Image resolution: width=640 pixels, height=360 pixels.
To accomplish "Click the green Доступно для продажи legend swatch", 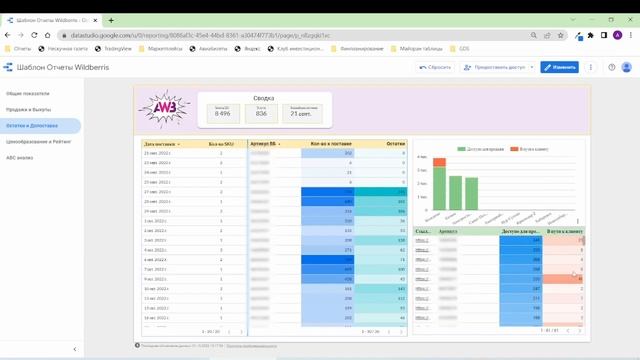I will [461, 149].
